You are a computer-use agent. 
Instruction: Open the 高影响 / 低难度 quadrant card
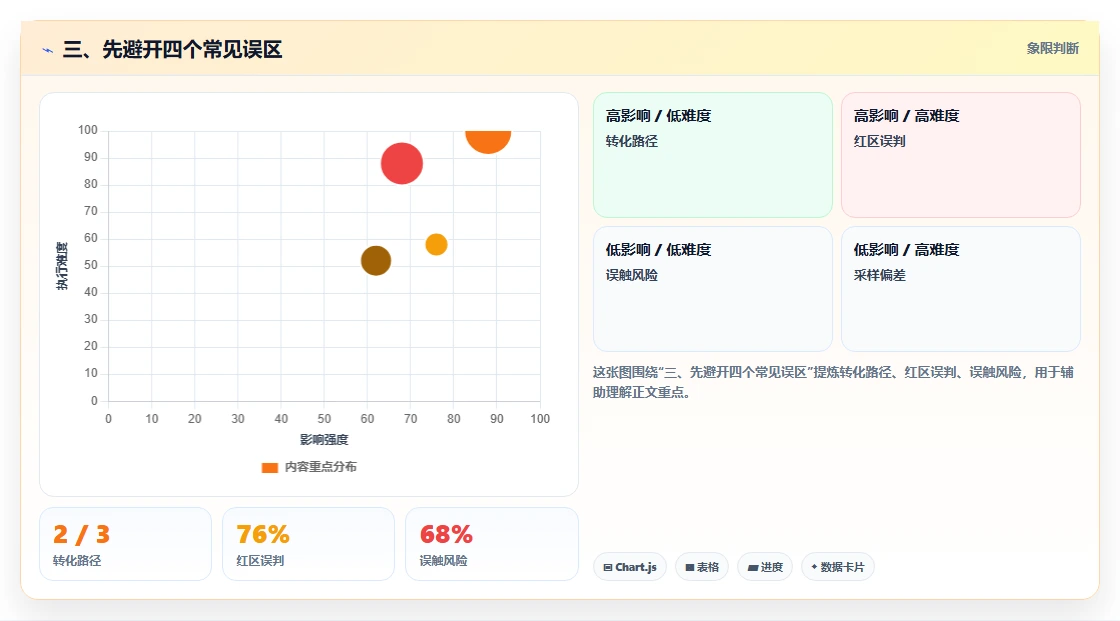[x=713, y=154]
